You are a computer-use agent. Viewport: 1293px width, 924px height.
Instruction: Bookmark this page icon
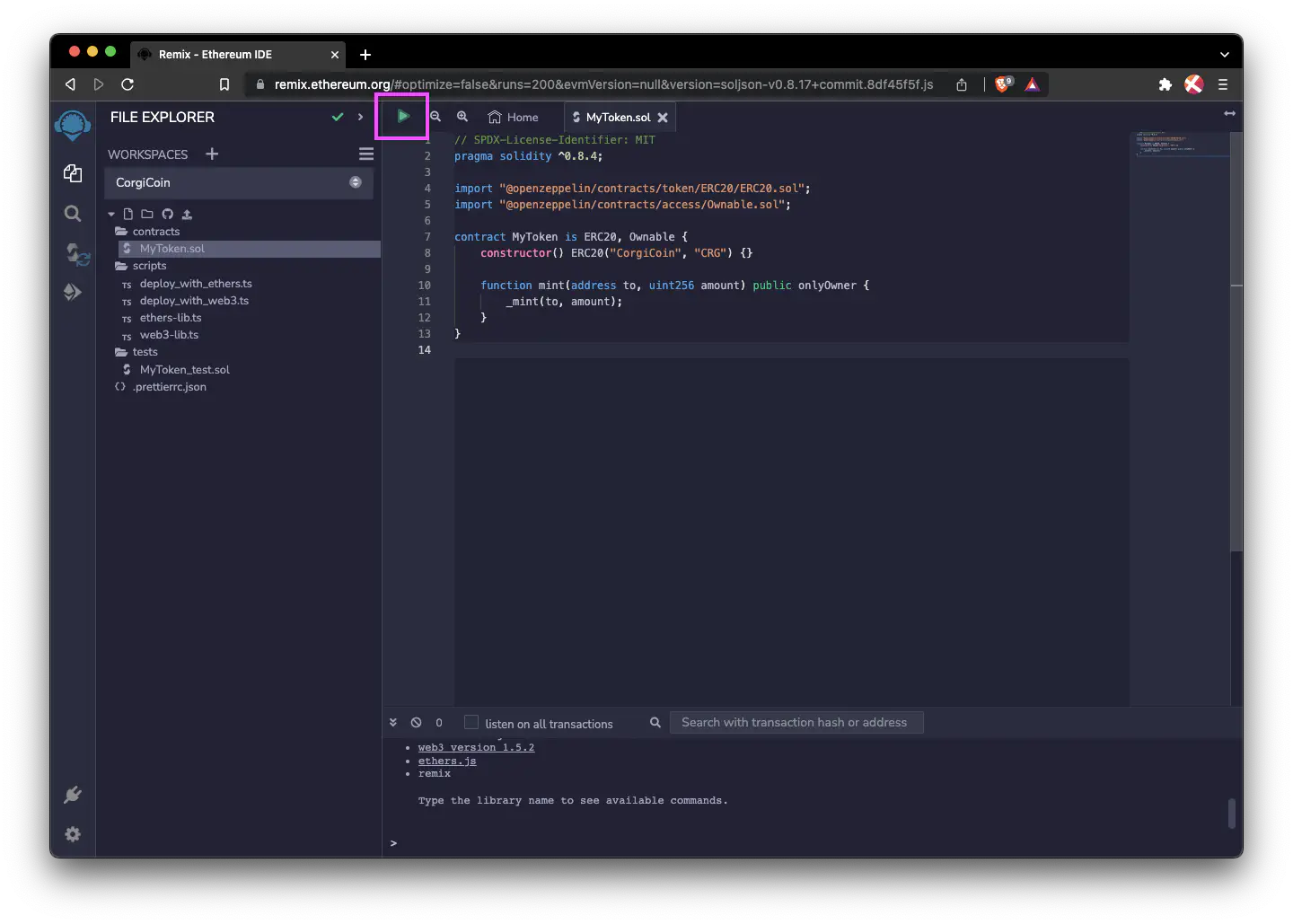click(224, 84)
